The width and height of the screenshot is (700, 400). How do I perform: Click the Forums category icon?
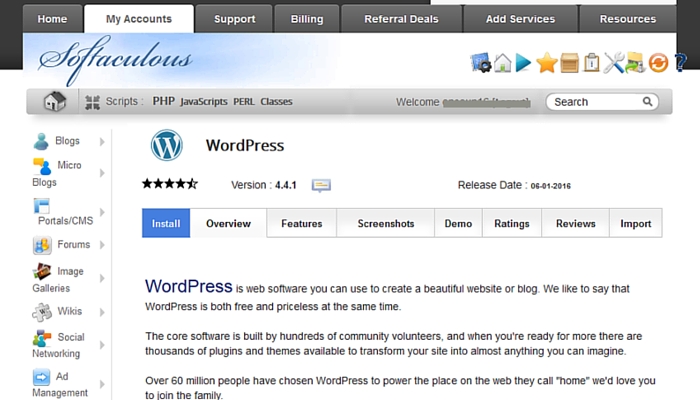[42, 245]
